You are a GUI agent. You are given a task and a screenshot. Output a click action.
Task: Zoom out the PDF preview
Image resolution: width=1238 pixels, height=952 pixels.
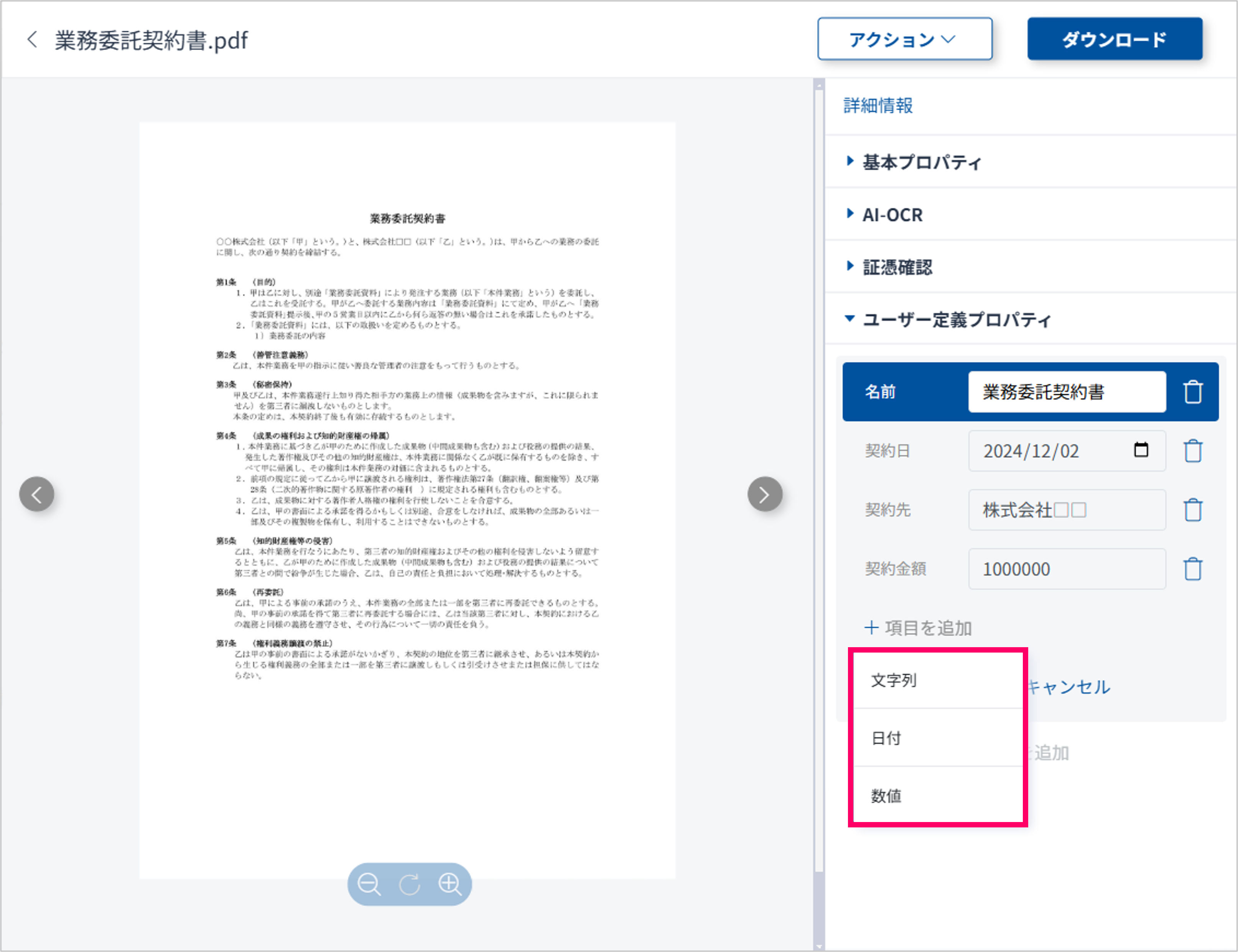coord(369,884)
